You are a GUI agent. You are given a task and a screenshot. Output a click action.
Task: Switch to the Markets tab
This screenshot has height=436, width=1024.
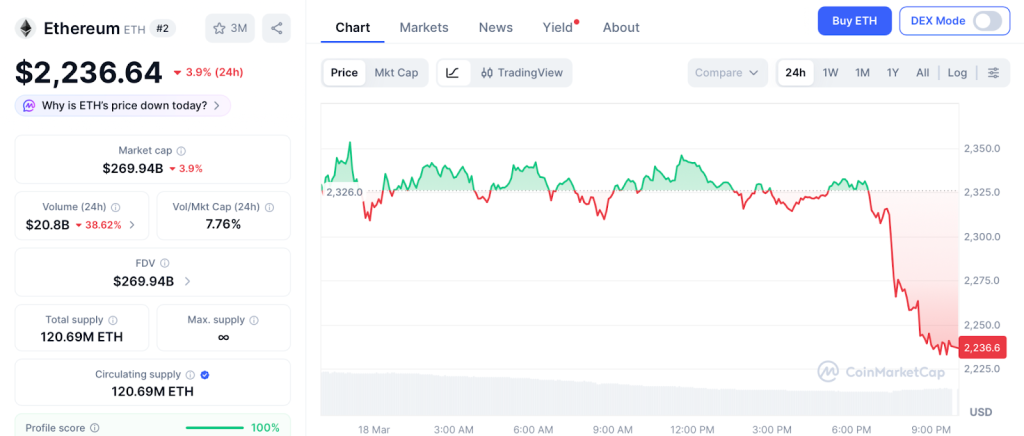coord(424,28)
